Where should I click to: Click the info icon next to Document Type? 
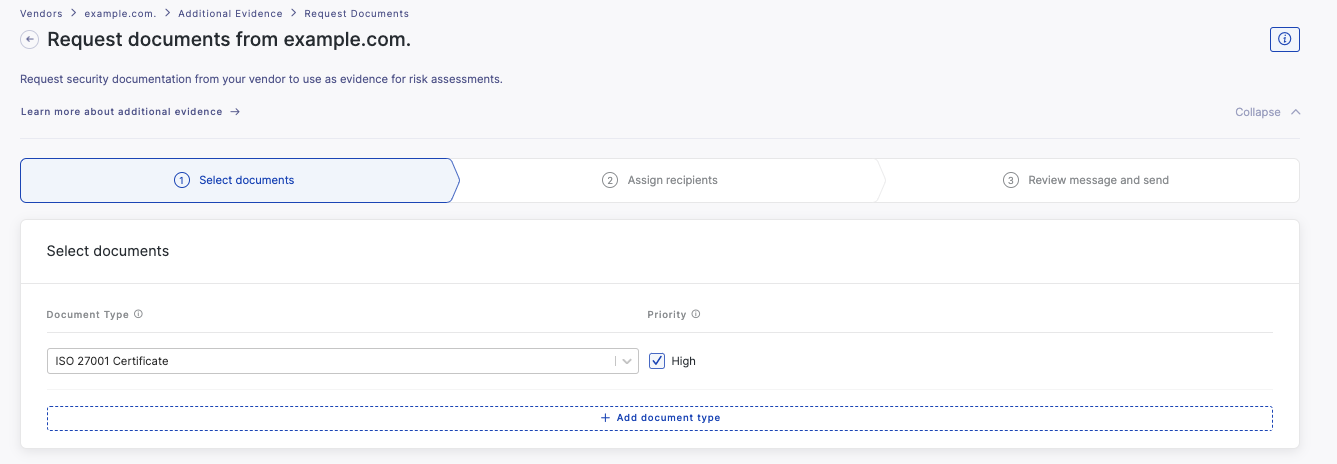pyautogui.click(x=138, y=314)
